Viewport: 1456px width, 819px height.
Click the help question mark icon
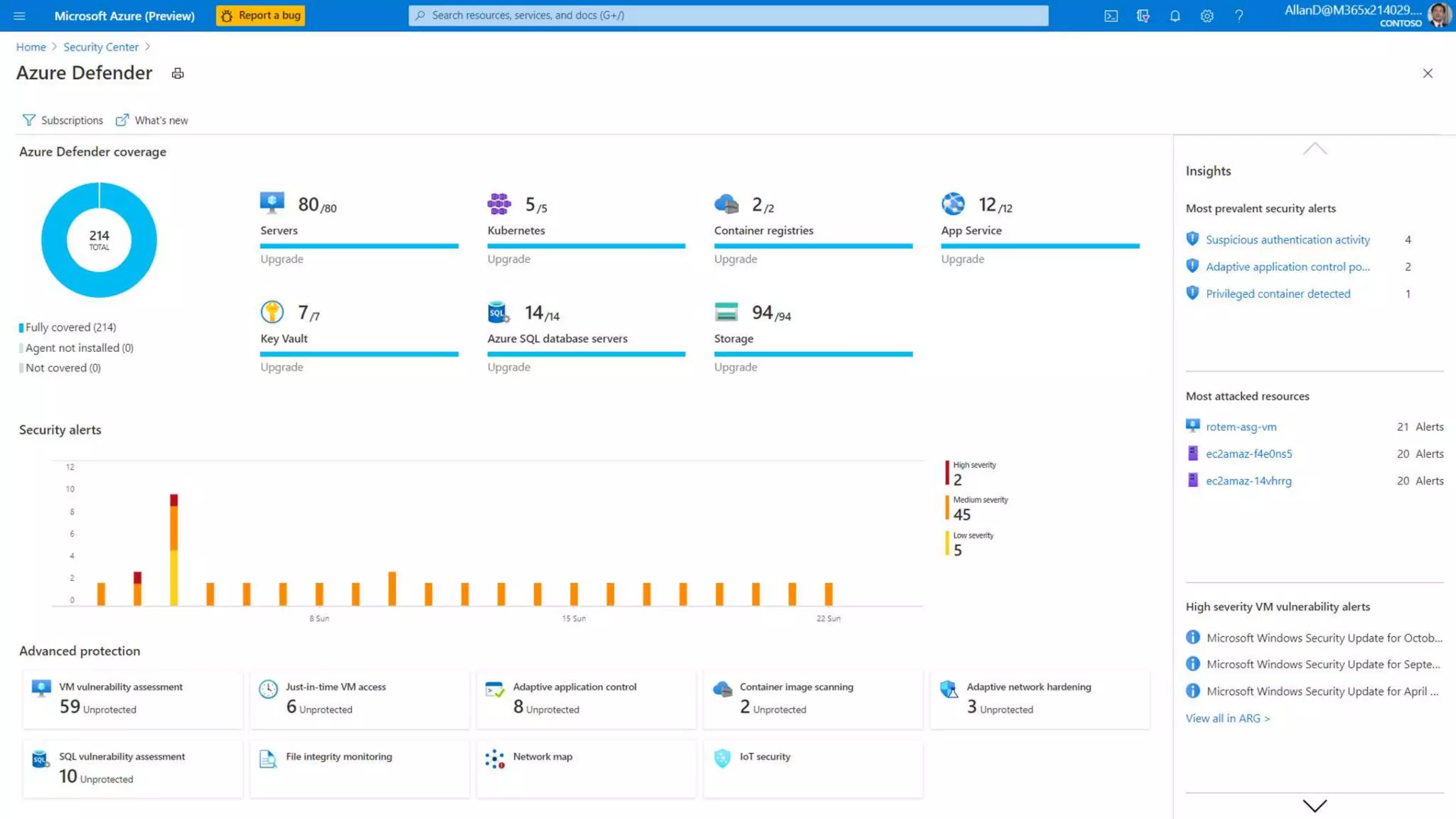(1238, 16)
